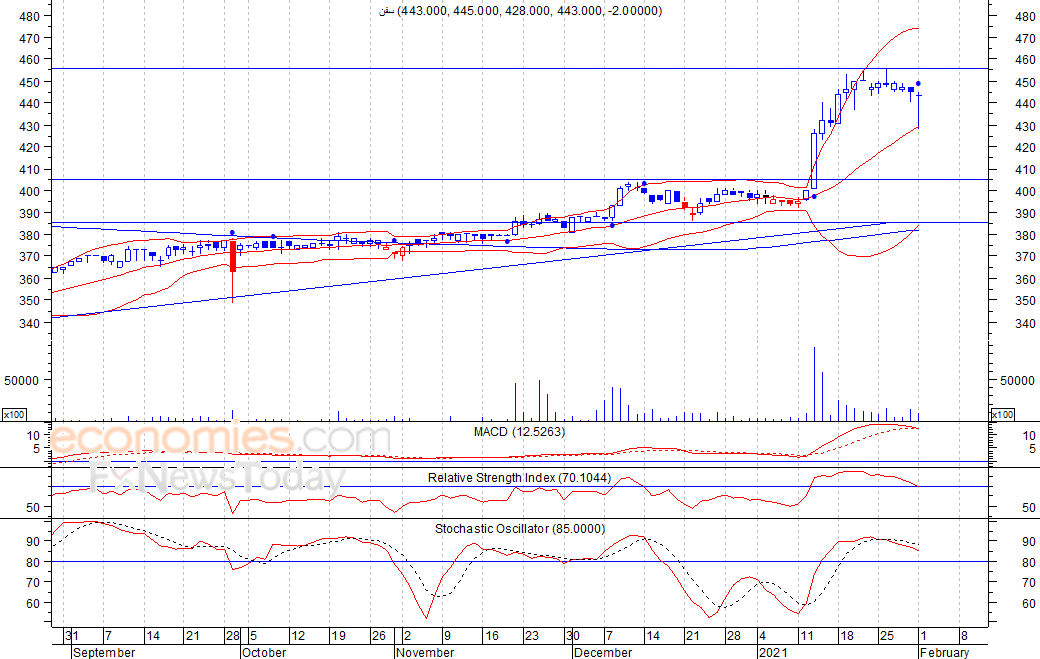Click the 460 price on left axis
1040x659 pixels.
pyautogui.click(x=29, y=59)
